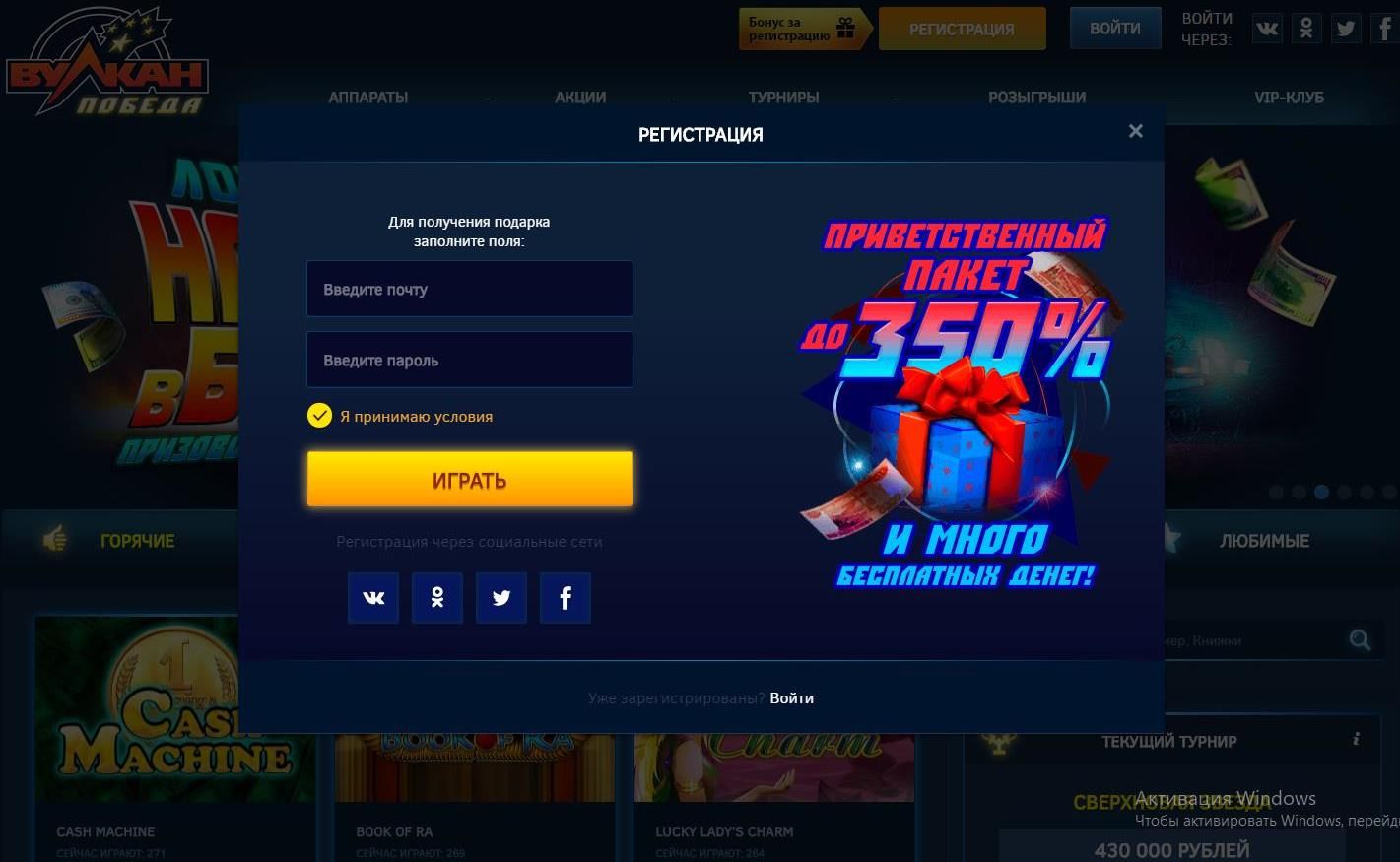Screen dimensions: 1400x862
Task: Register via Odnoklassniki icon in the dialog
Action: coord(437,598)
